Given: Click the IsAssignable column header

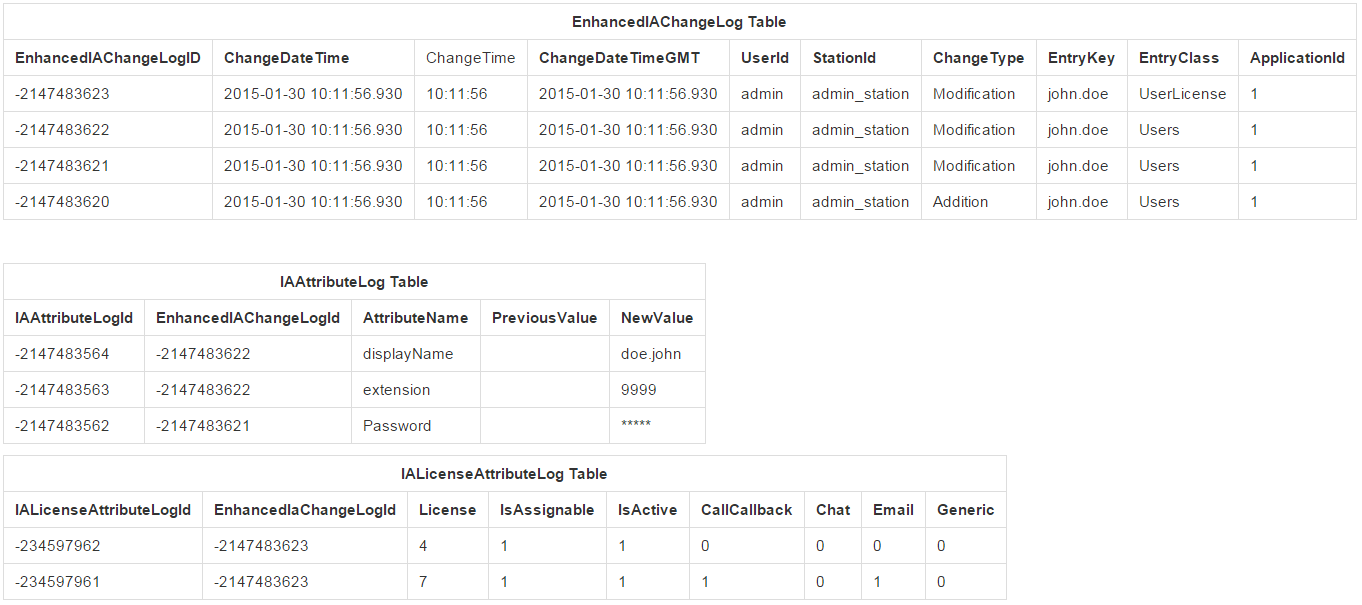Looking at the screenshot, I should point(547,510).
